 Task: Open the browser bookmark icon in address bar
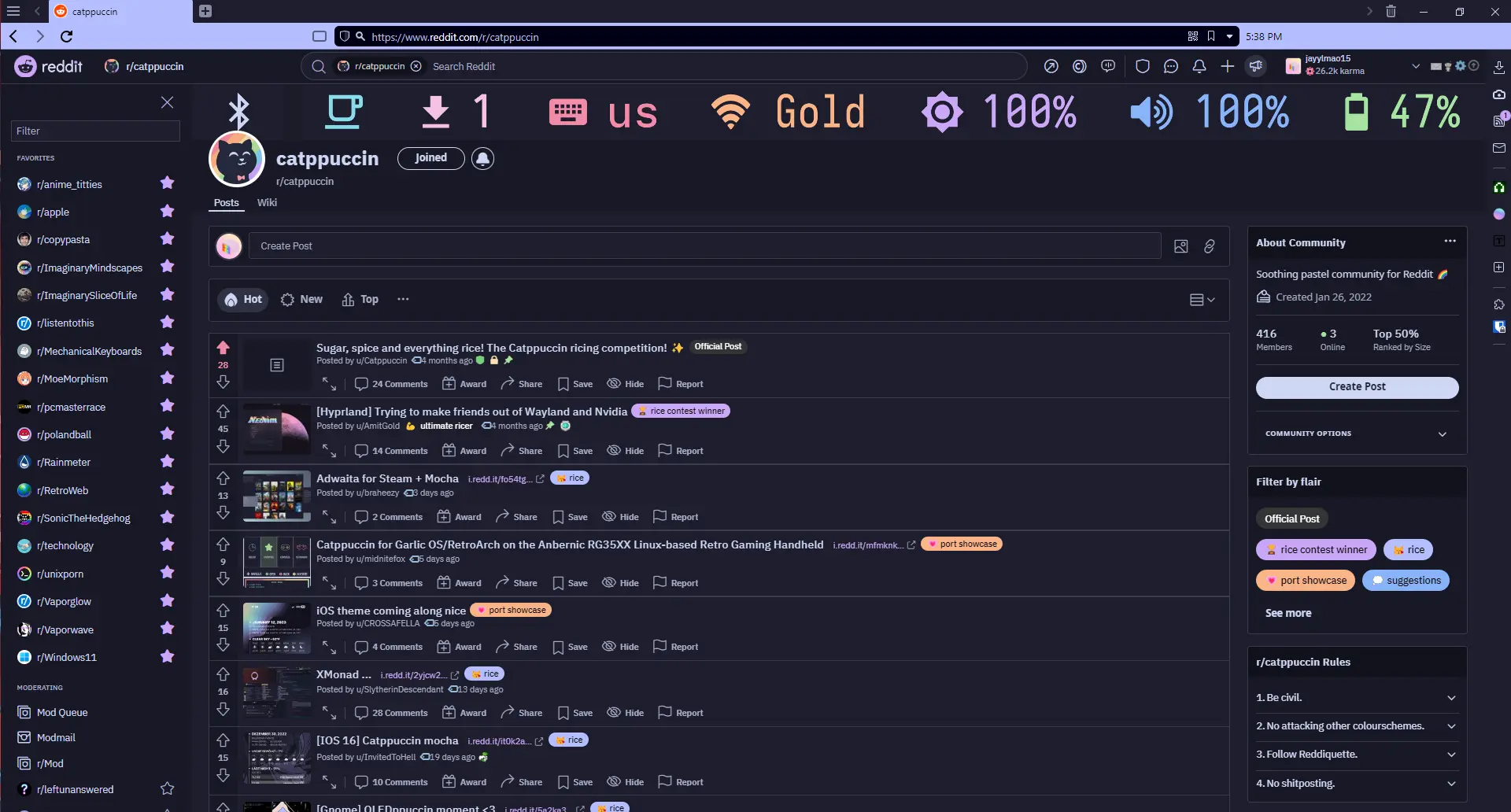tap(1211, 36)
